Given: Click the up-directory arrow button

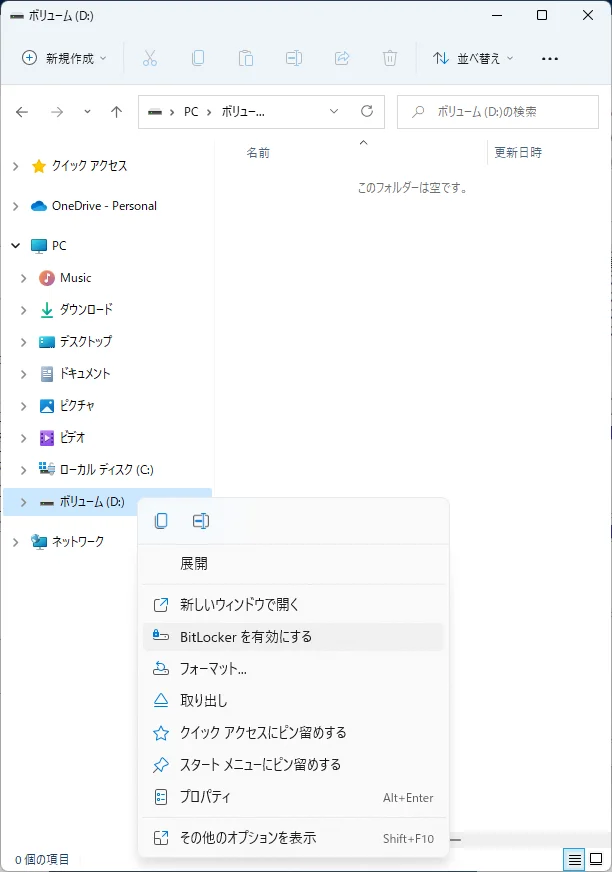Looking at the screenshot, I should pos(116,112).
